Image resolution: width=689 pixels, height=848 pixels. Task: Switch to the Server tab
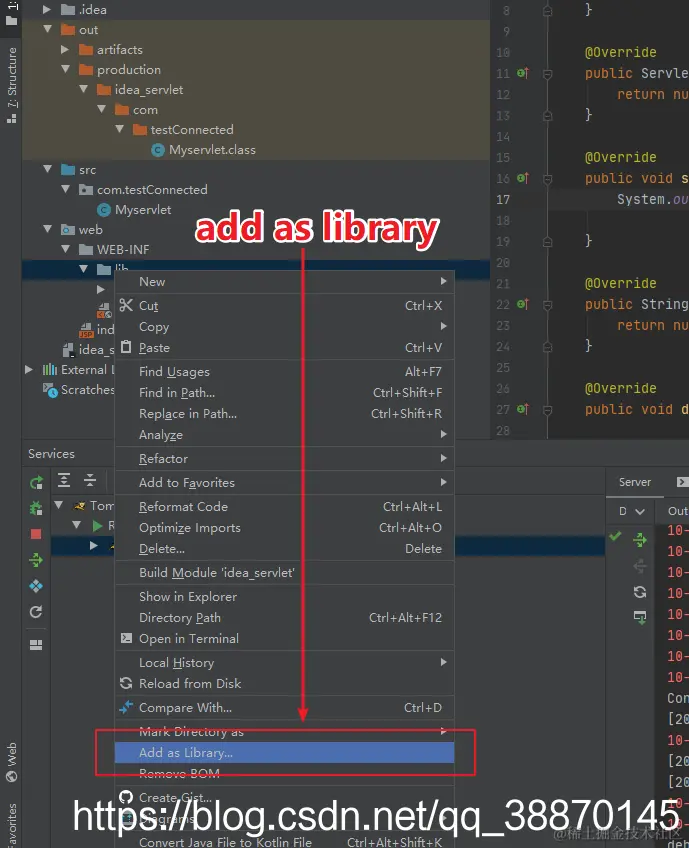point(635,482)
